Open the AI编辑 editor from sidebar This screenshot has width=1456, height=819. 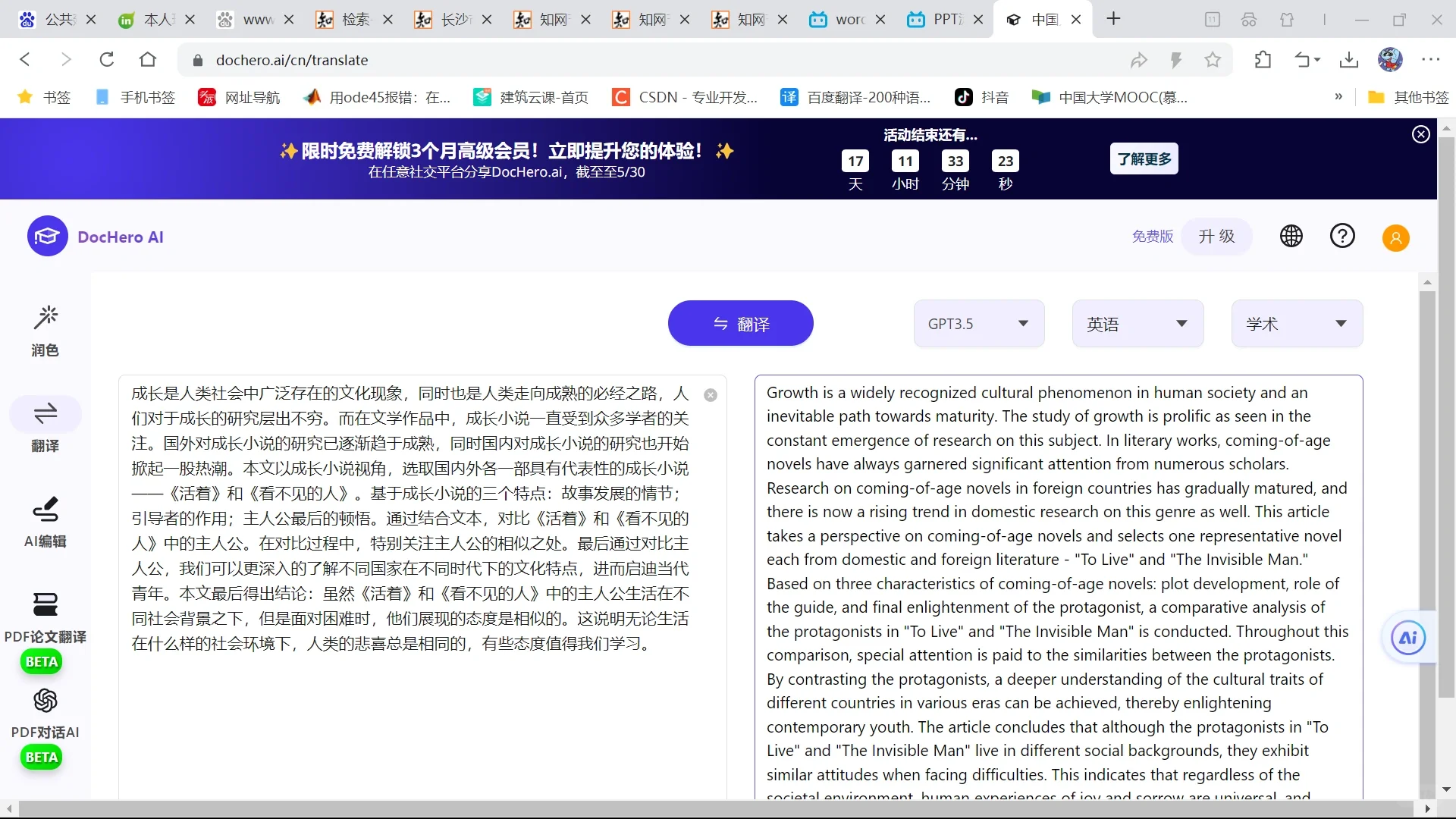pyautogui.click(x=45, y=522)
